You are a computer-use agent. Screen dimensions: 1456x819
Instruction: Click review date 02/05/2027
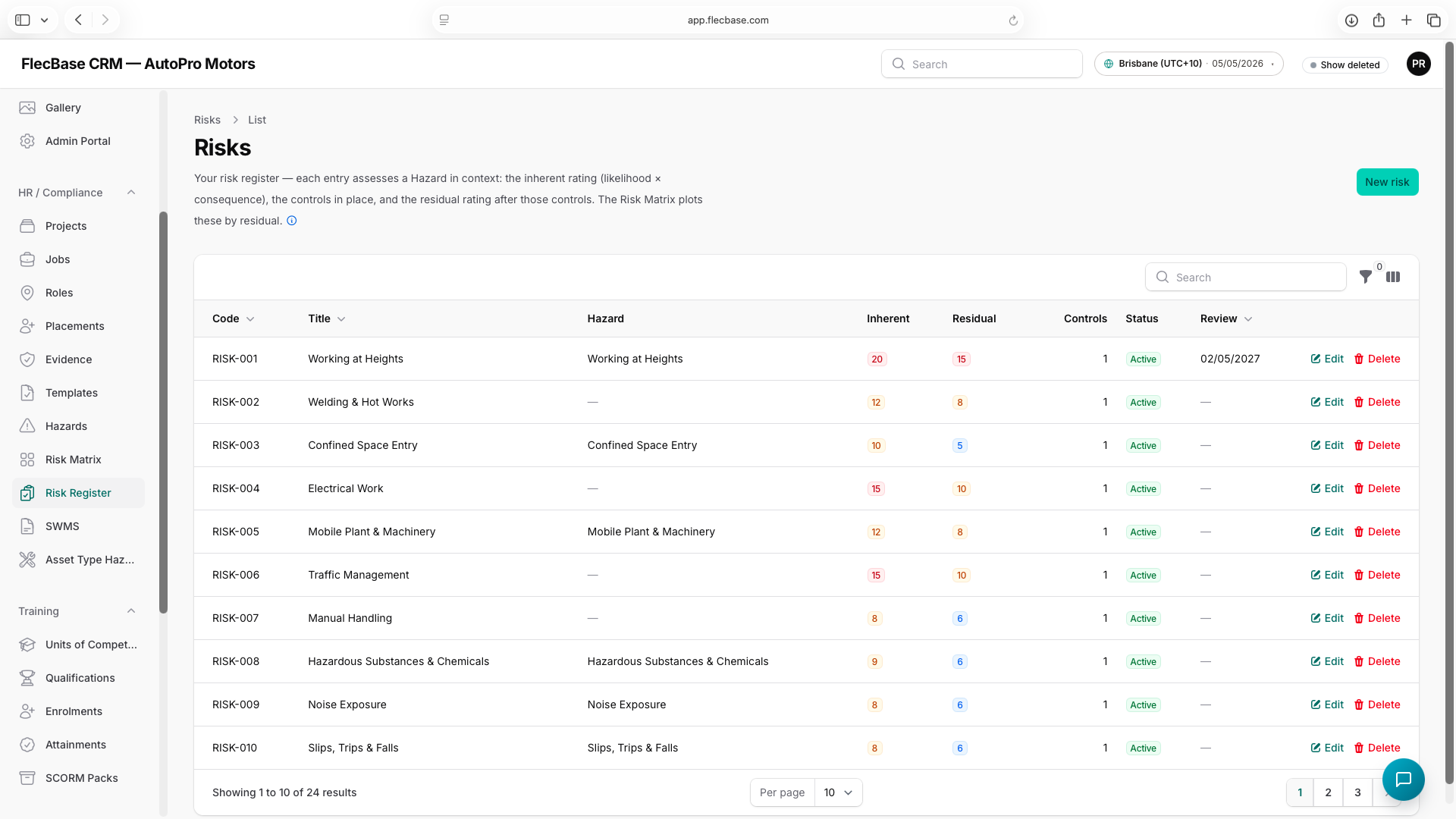pyautogui.click(x=1229, y=359)
